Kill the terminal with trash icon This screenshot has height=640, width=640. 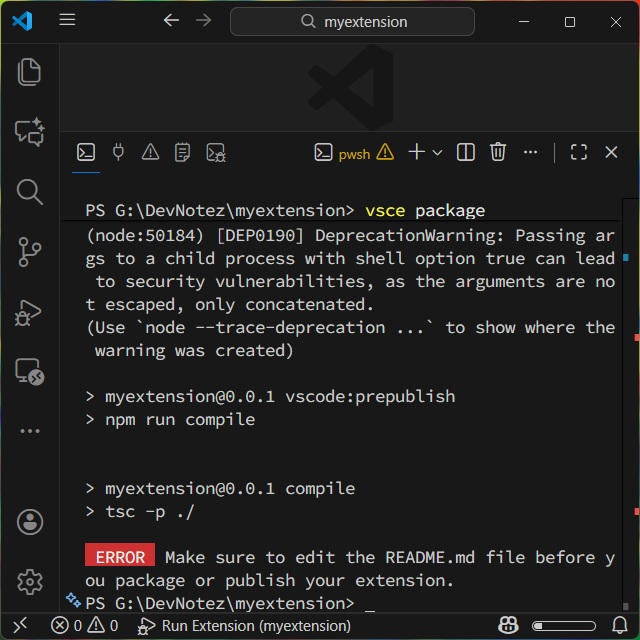(498, 152)
